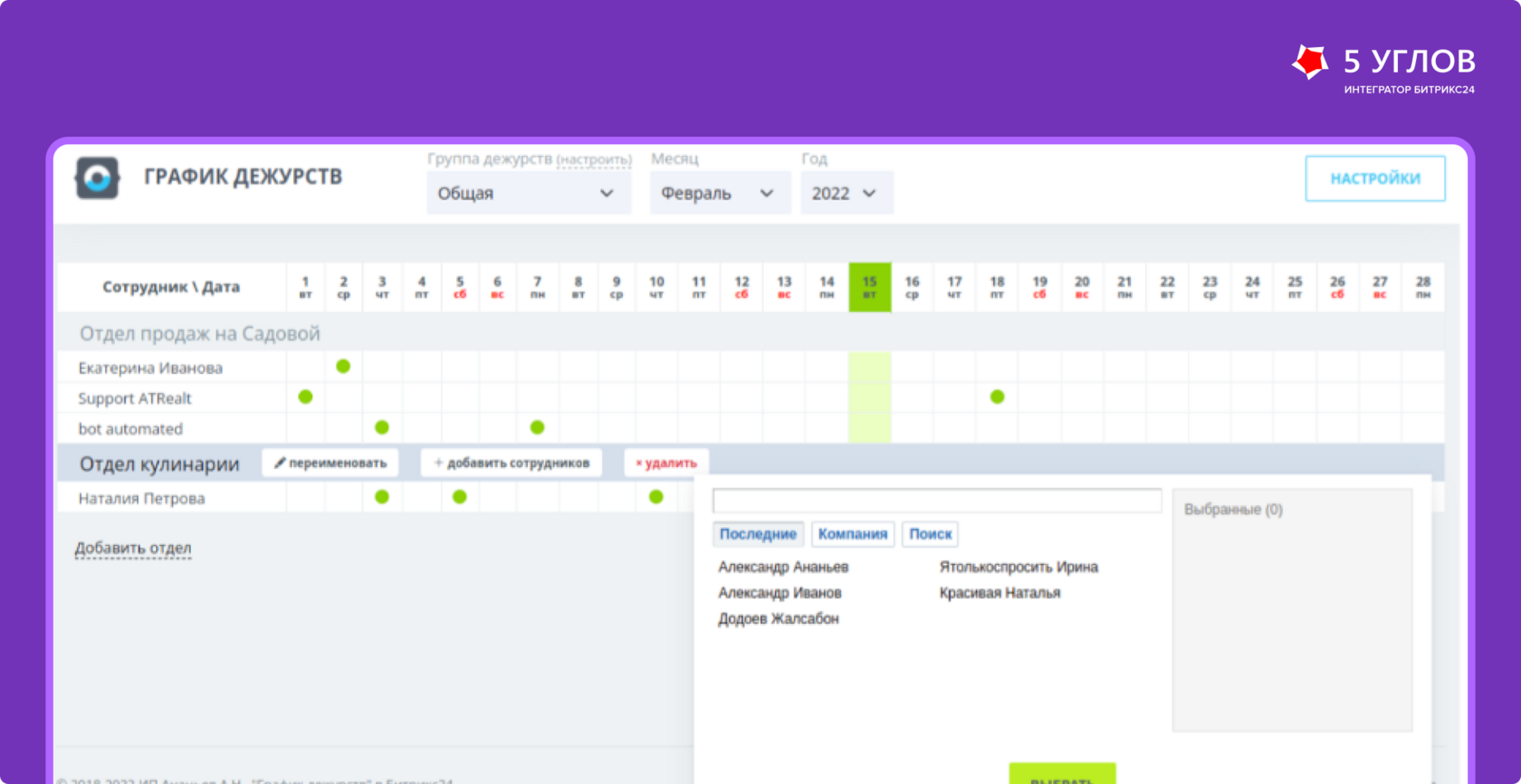Open the Группа дежурств dropdown showing Общая
This screenshot has height=784, width=1521.
point(529,193)
